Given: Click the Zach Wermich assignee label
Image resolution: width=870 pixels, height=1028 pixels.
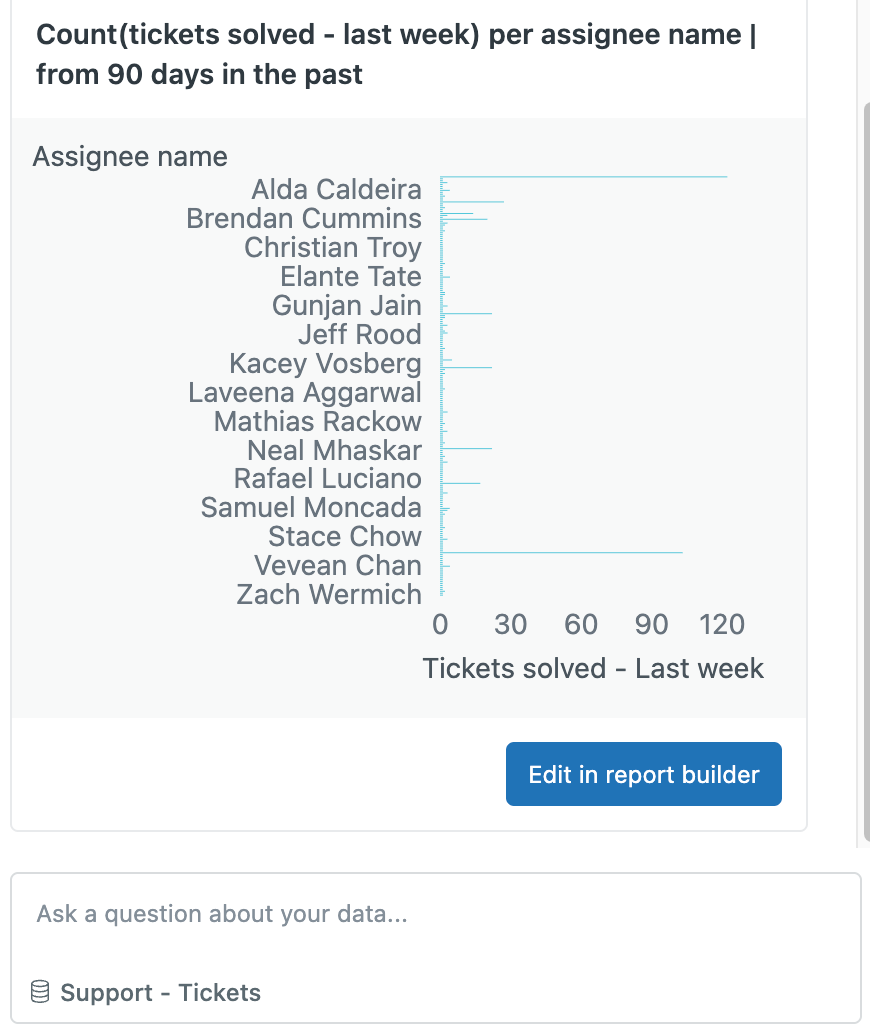Looking at the screenshot, I should 329,594.
